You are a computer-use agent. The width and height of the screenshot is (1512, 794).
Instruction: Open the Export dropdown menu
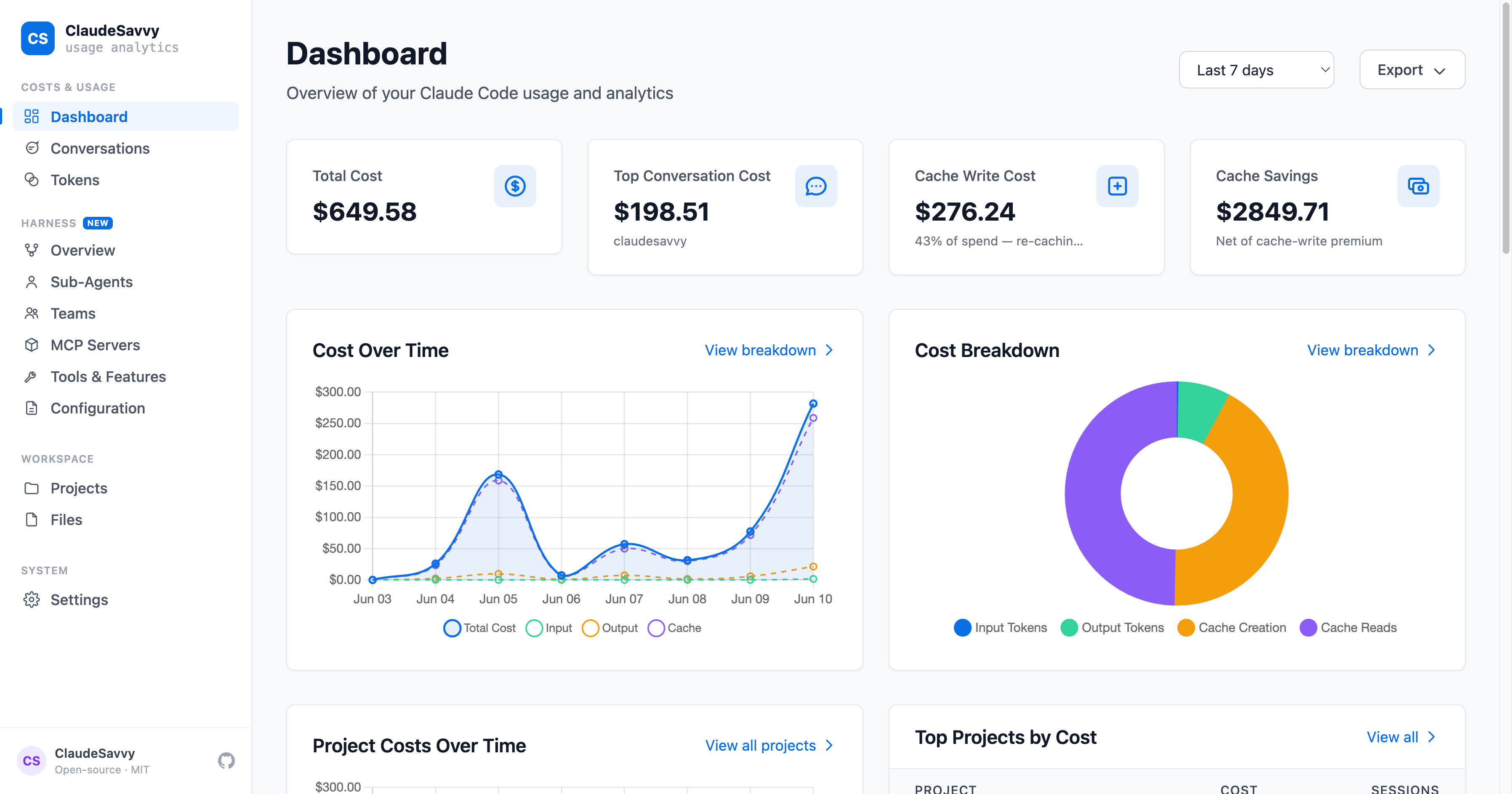coord(1412,70)
